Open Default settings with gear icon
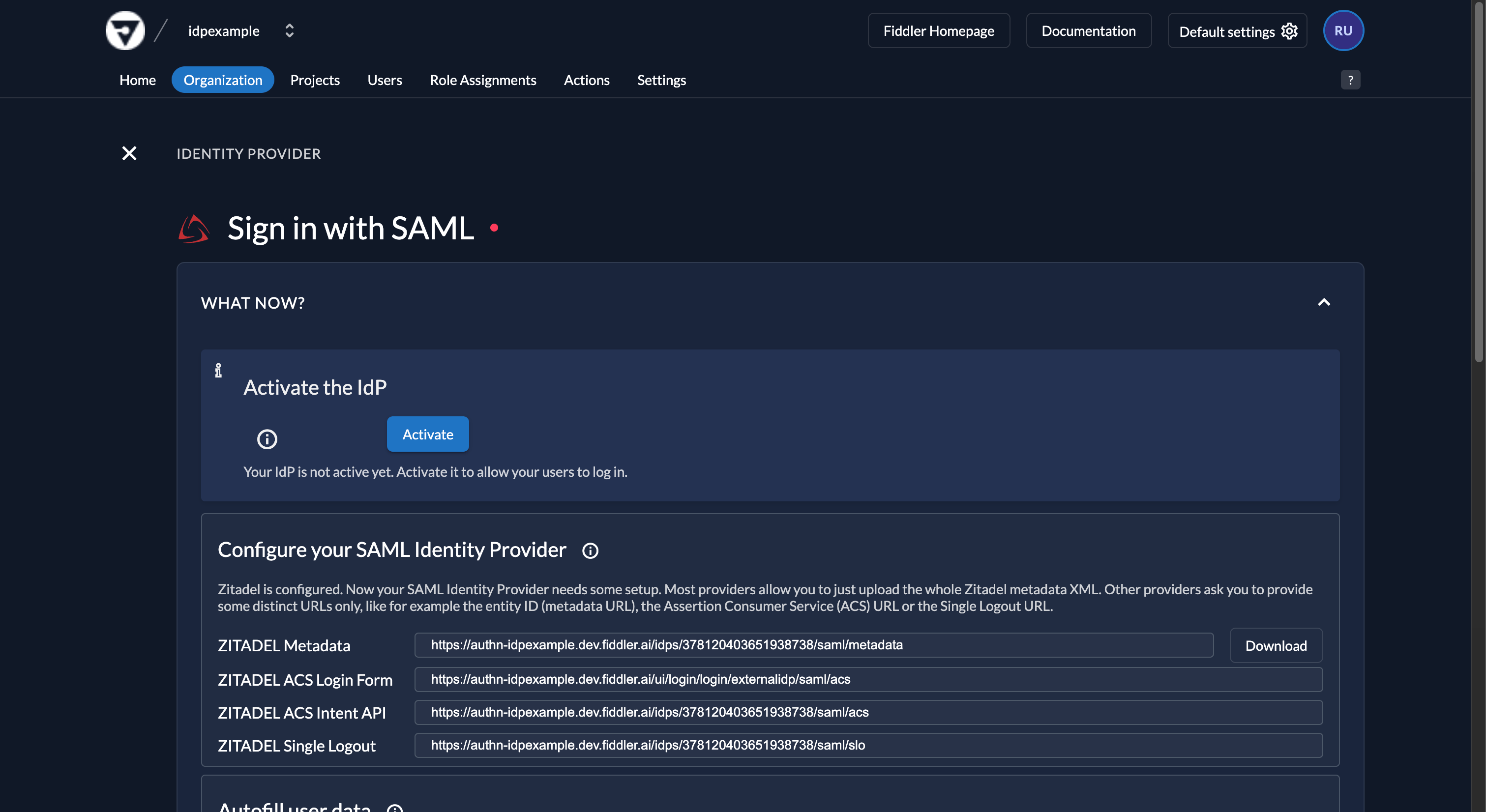The width and height of the screenshot is (1486, 812). tap(1237, 30)
